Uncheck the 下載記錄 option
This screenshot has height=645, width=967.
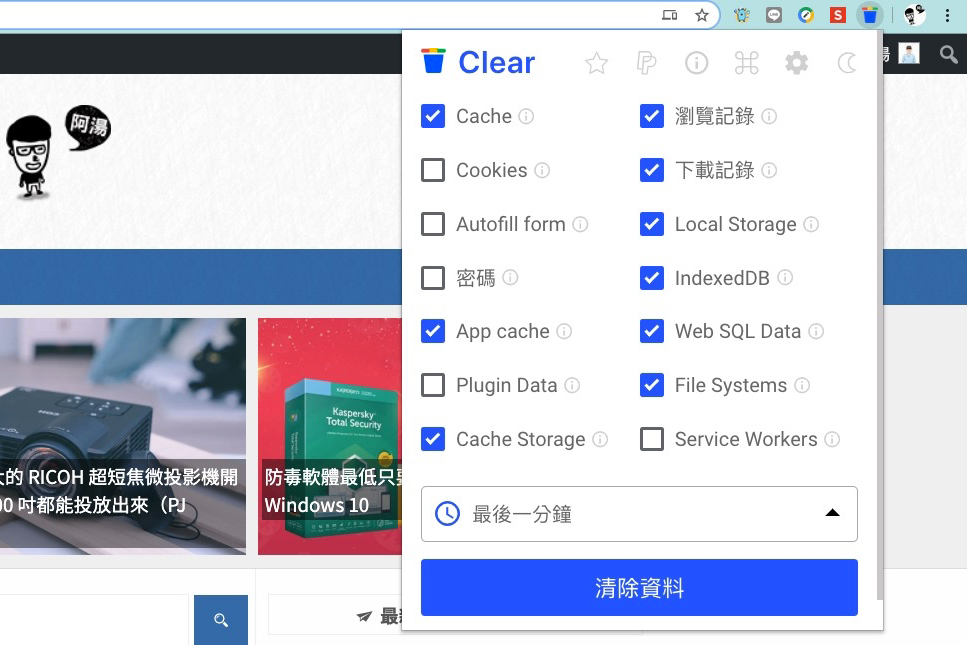(x=652, y=170)
